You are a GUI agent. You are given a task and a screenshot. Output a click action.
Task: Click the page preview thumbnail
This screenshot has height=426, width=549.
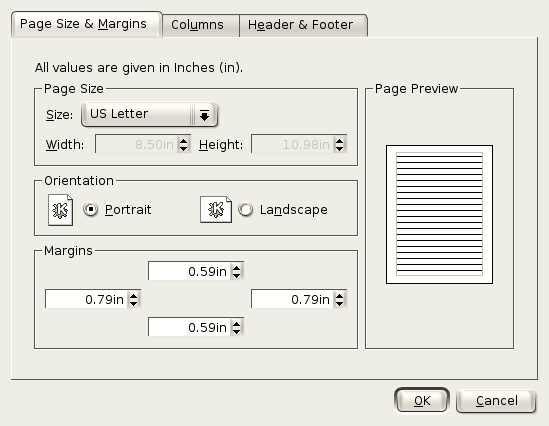coord(439,214)
